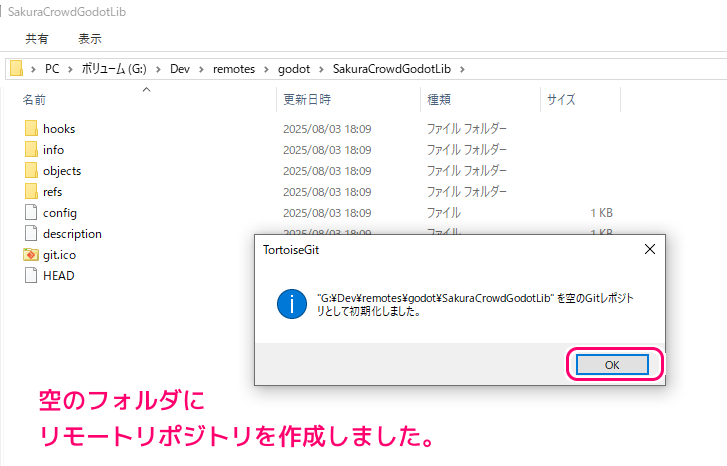The image size is (727, 466).
Task: Click the HEAD file icon
Action: click(x=30, y=276)
